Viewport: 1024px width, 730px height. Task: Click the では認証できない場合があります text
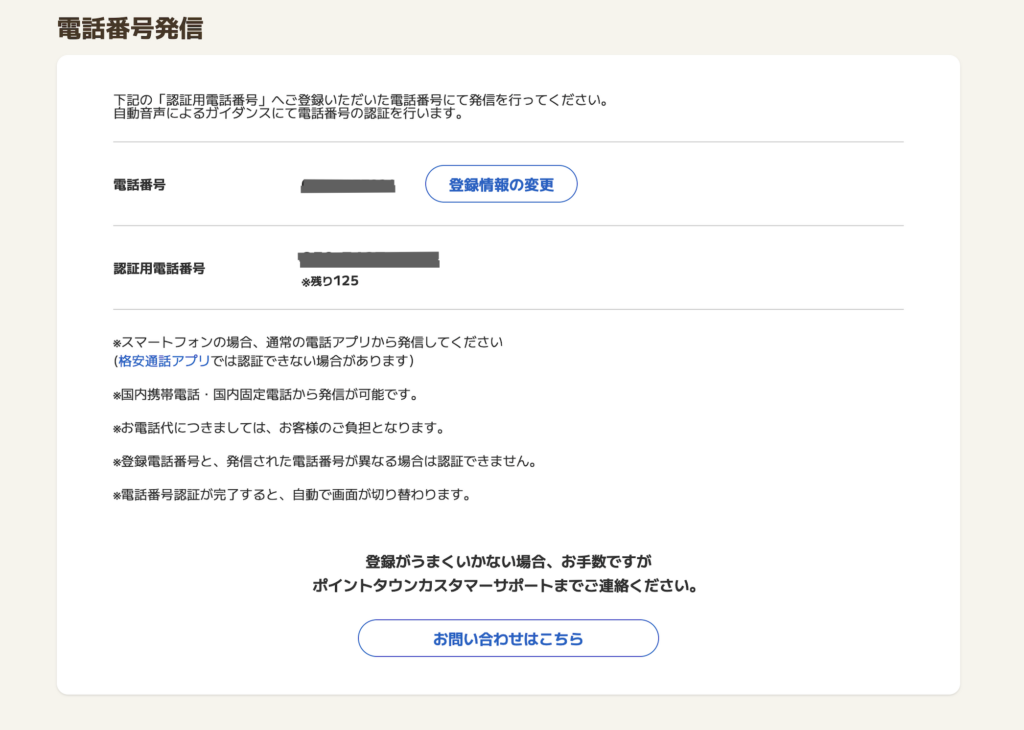[x=310, y=360]
